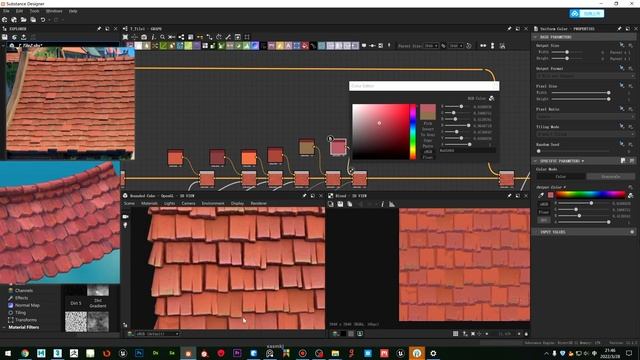Open Premiere Pro from the taskbar
640x360 pixels.
(237, 353)
